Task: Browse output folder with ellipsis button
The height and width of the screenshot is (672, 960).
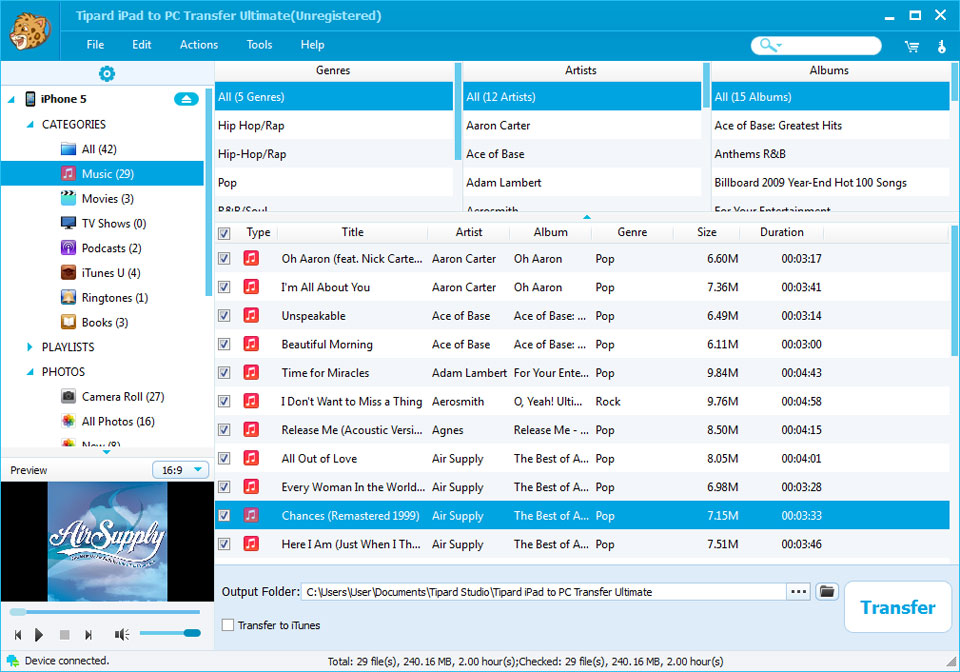Action: [798, 591]
